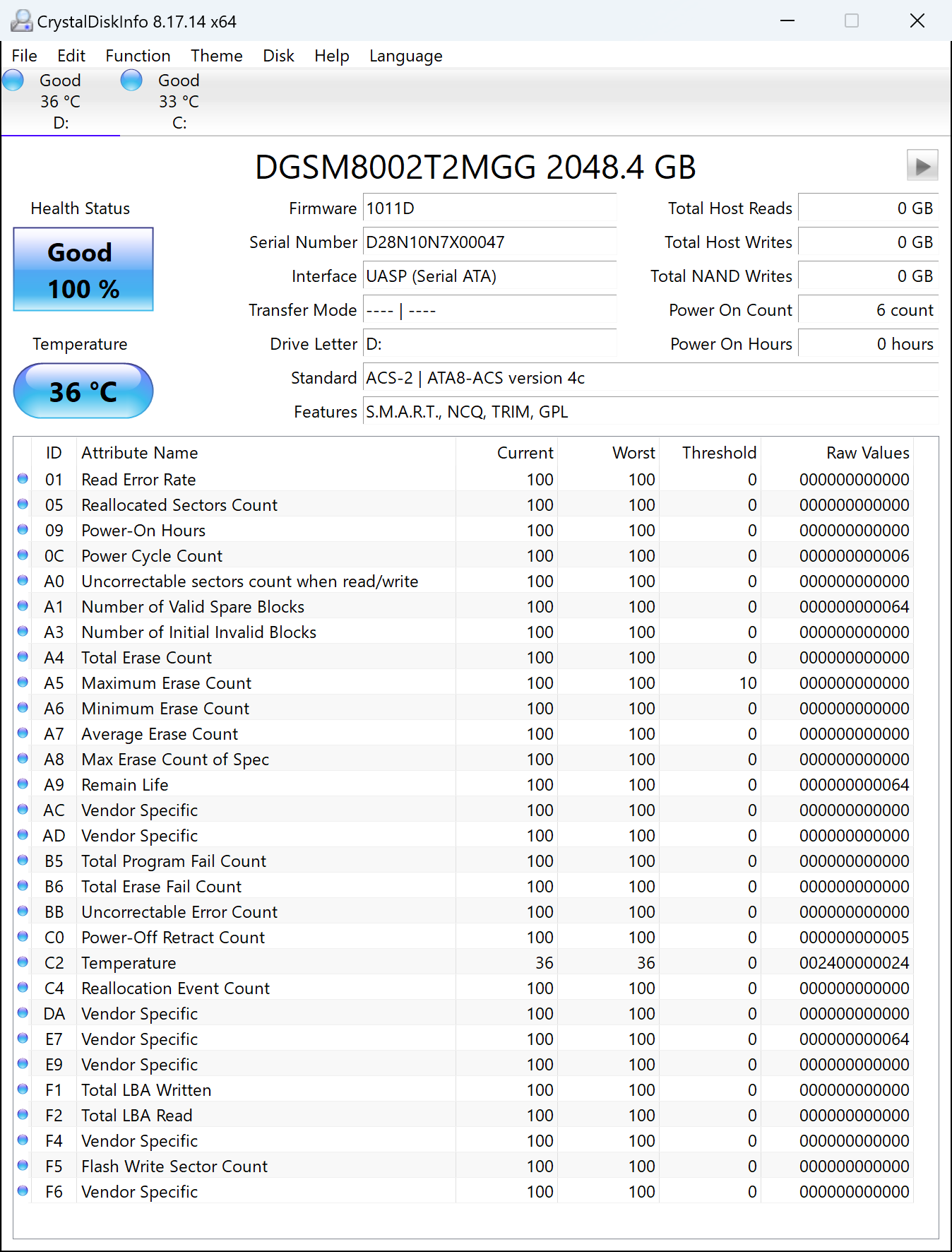The width and height of the screenshot is (952, 1252).
Task: Click status dot for Minimum Erase Count
Action: (23, 708)
